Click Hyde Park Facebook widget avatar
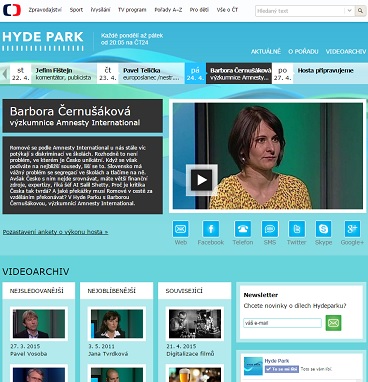Screen dimensions: 368x382 [253, 366]
